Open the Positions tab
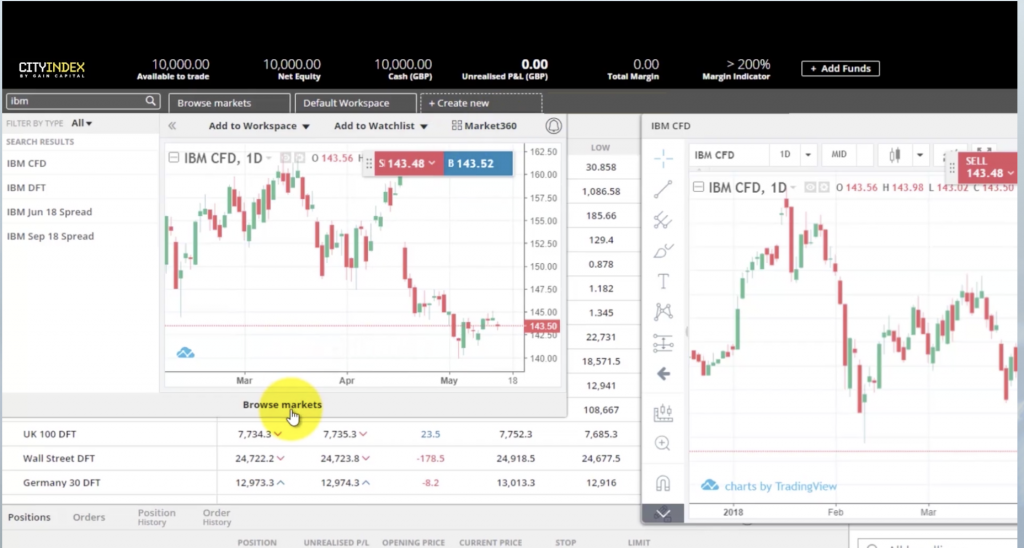This screenshot has width=1024, height=548. point(29,517)
